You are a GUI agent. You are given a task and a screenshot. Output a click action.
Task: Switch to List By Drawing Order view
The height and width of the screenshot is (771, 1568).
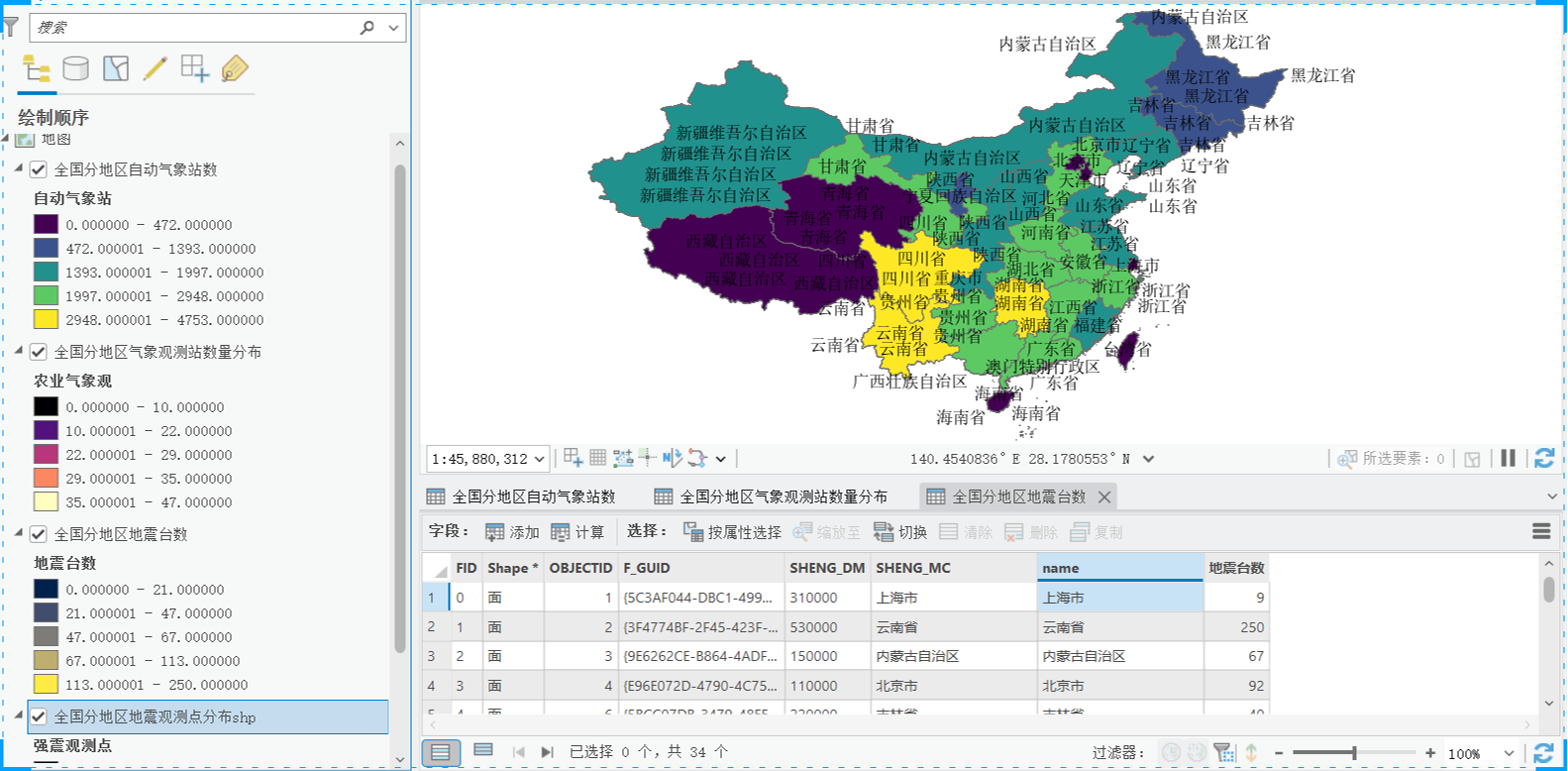tap(37, 68)
